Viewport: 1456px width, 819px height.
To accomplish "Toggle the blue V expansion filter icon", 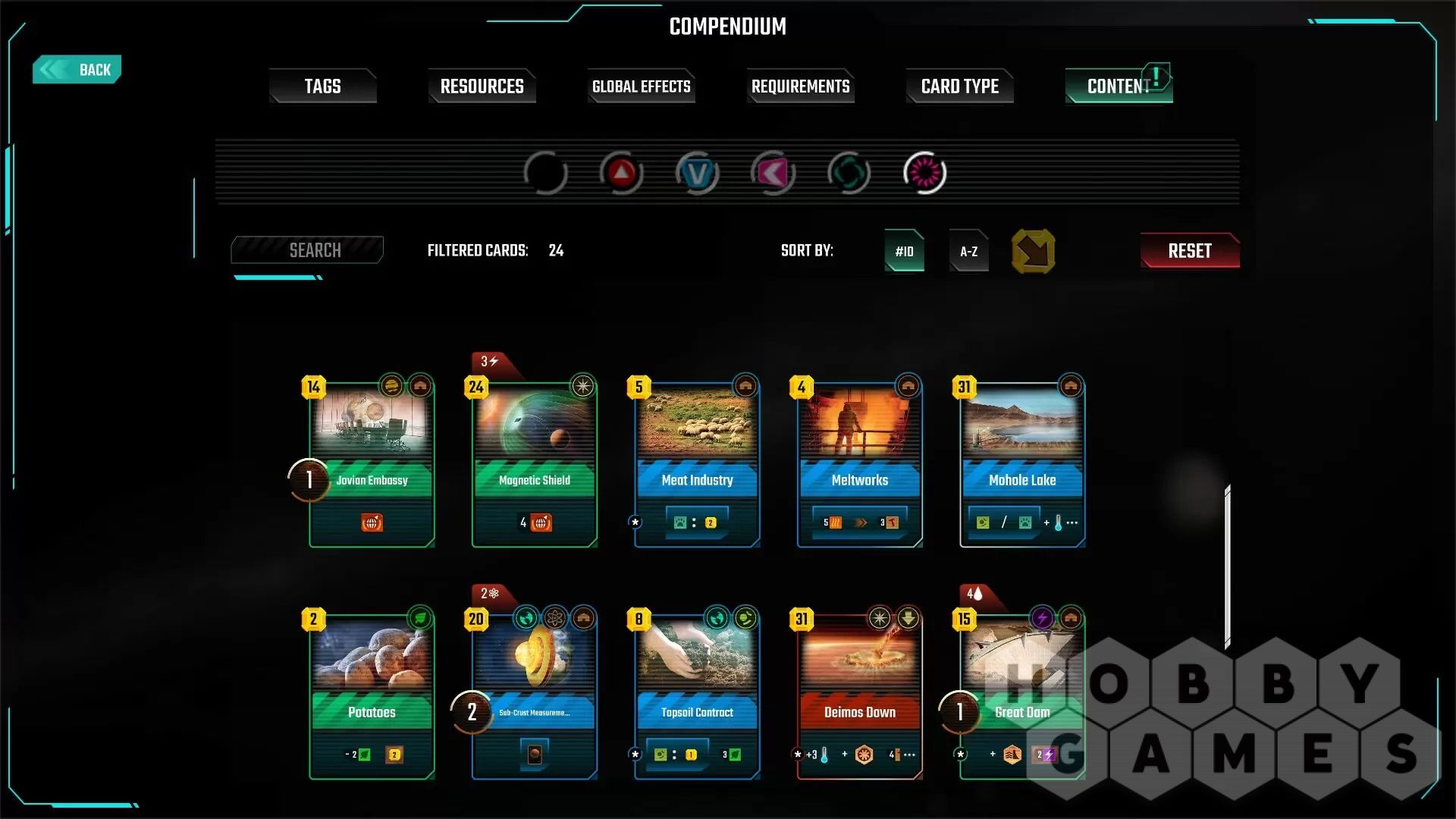I will point(697,174).
